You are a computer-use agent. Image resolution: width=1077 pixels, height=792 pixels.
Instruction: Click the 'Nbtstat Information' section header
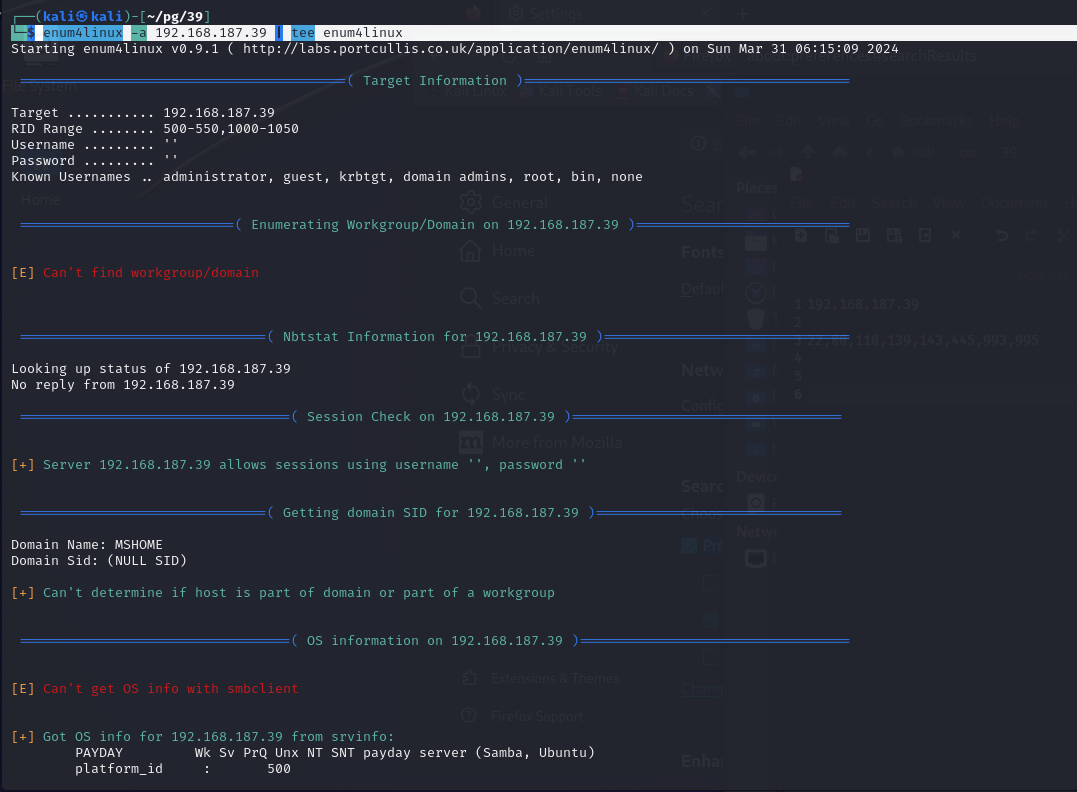click(435, 337)
